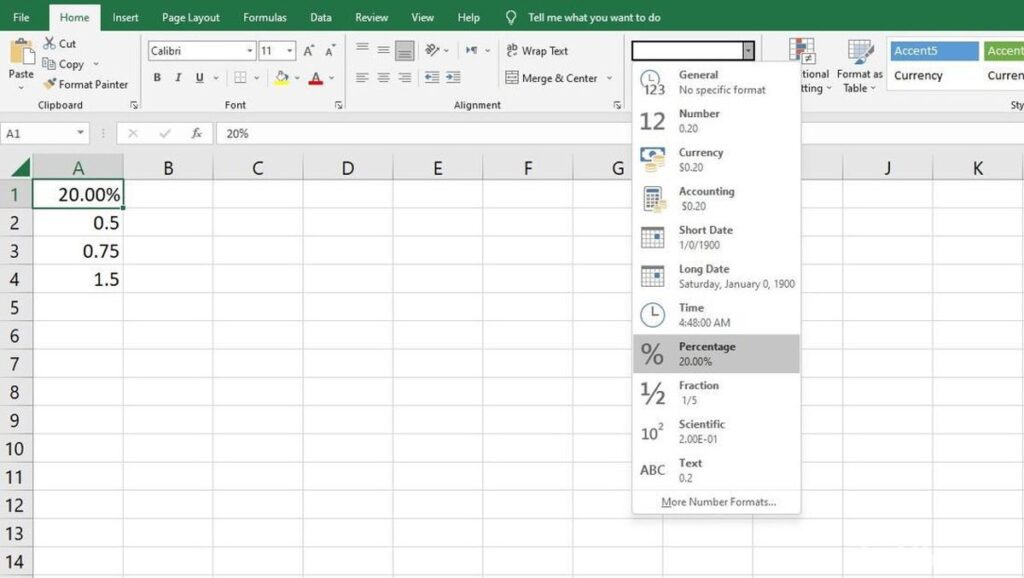
Task: Open the font name dropdown
Action: (x=247, y=50)
